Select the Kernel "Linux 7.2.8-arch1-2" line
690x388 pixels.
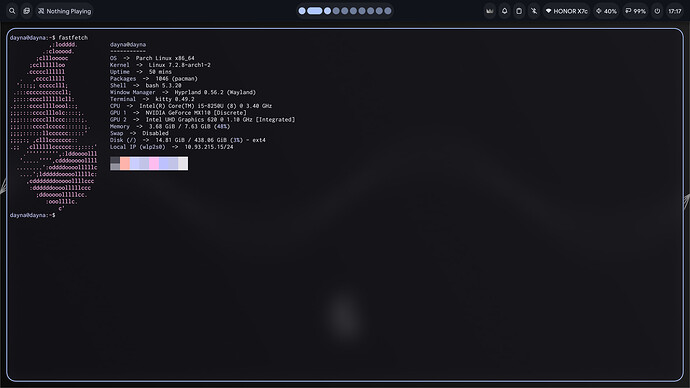tap(160, 65)
